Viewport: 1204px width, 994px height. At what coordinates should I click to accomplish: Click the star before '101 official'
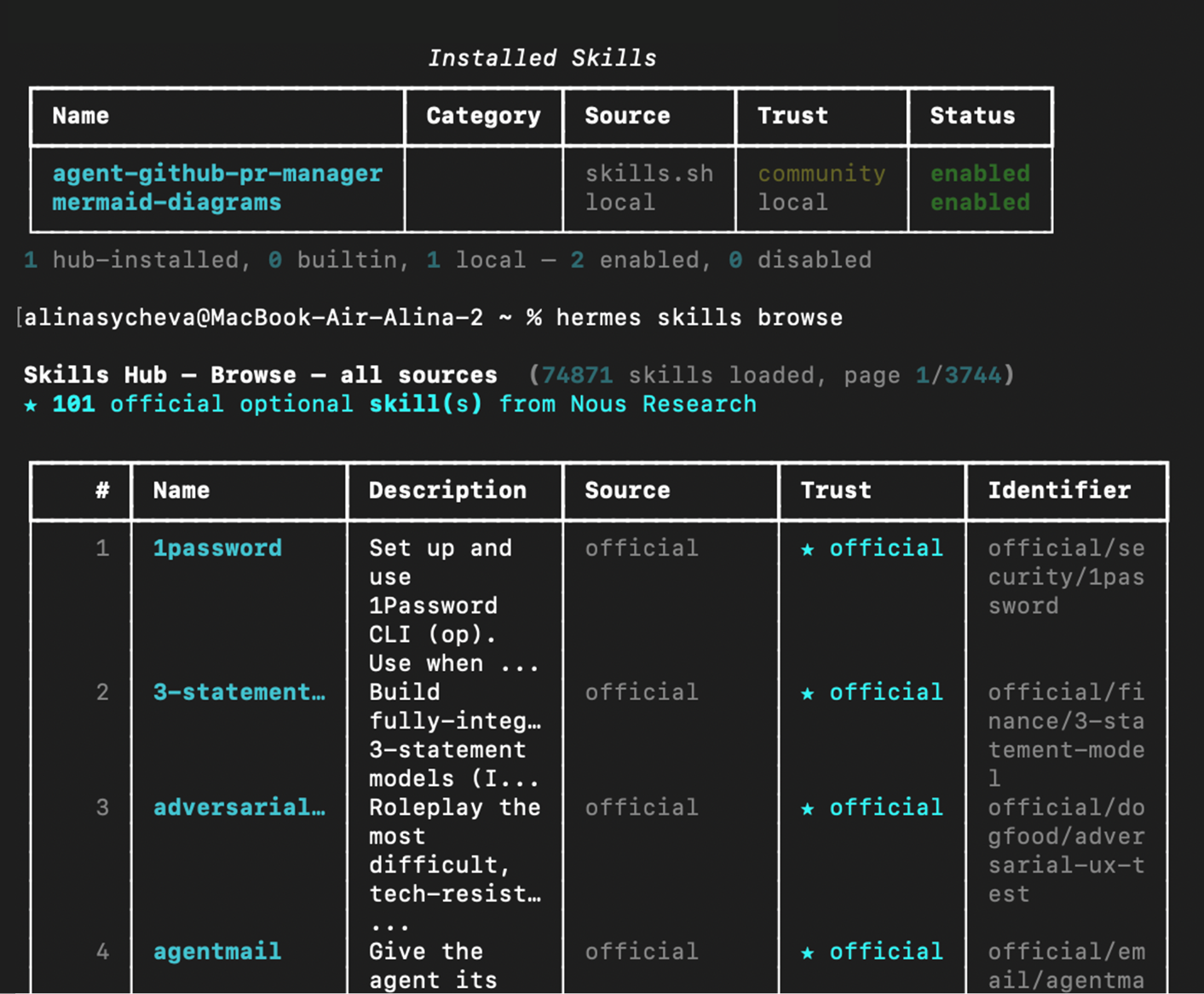click(31, 404)
